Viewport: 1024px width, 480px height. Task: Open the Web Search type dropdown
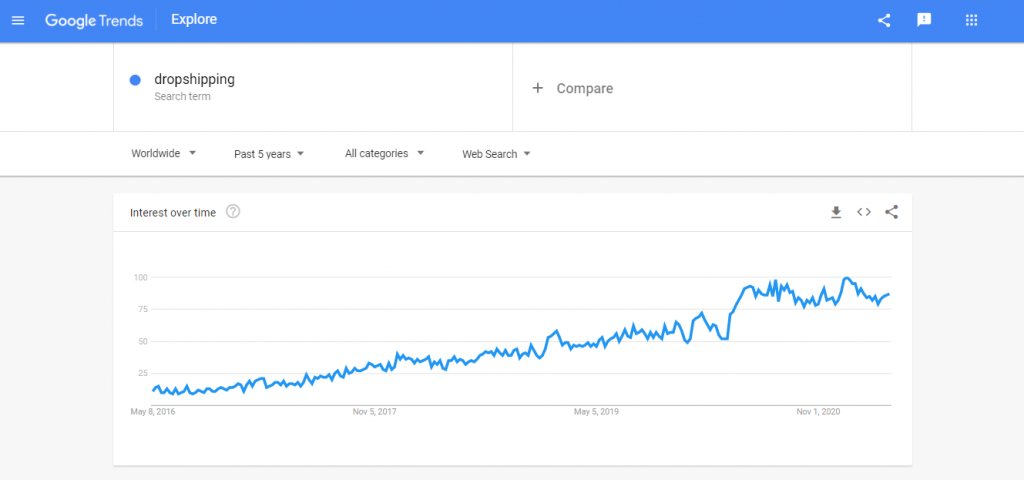pyautogui.click(x=496, y=154)
